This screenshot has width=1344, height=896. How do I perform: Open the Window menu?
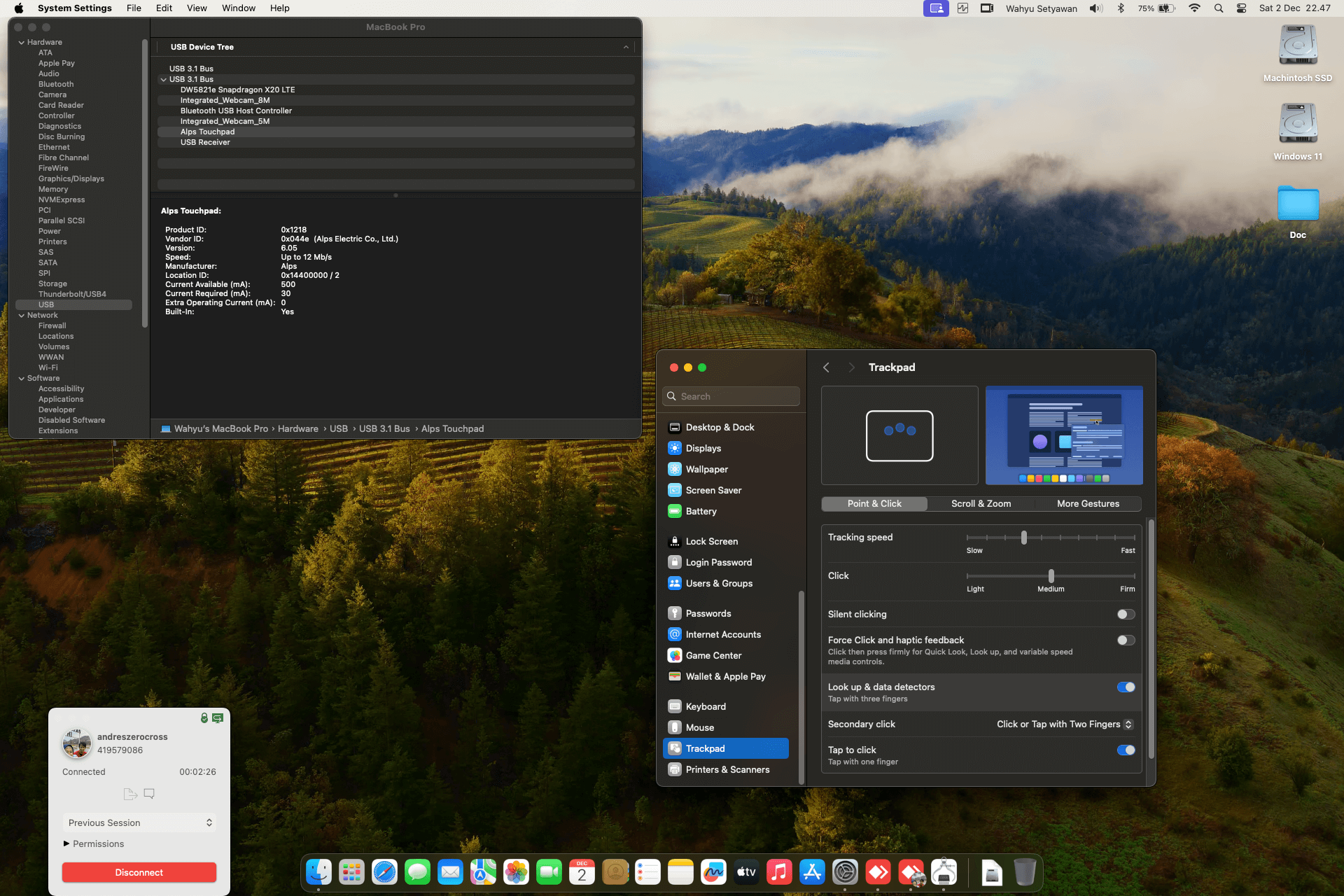click(238, 8)
